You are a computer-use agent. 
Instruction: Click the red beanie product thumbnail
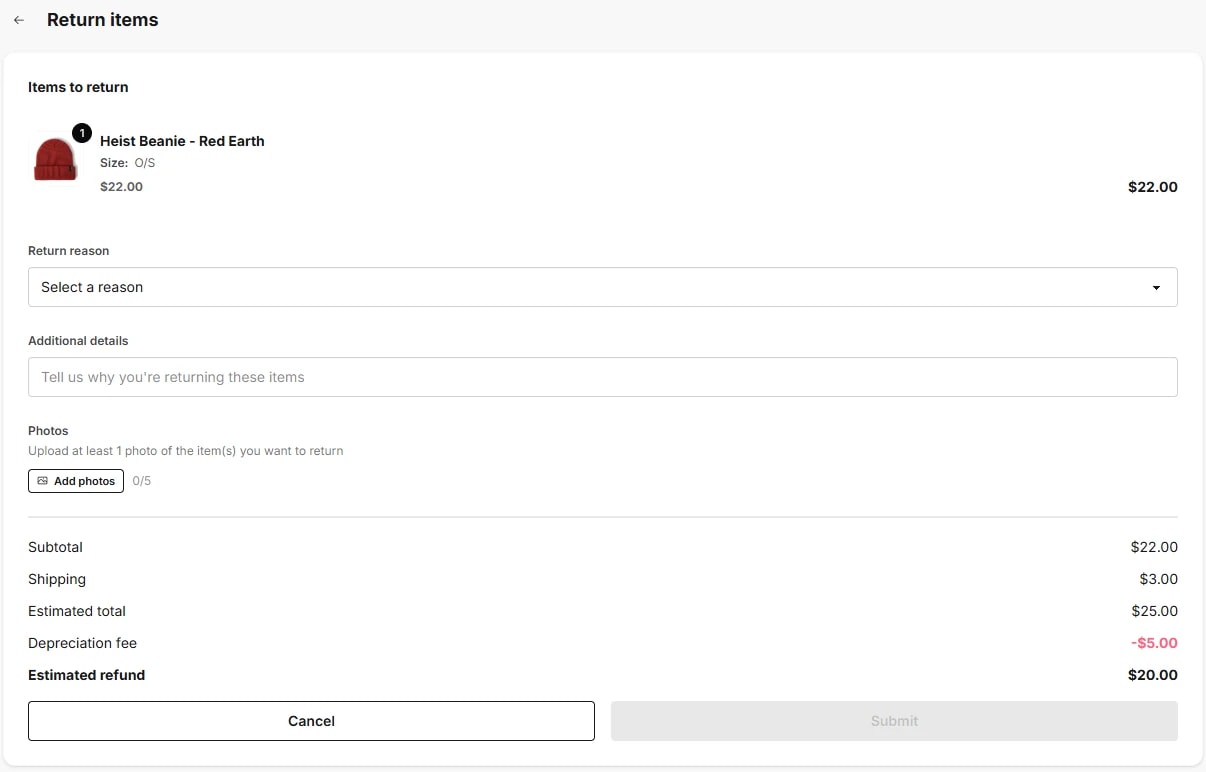pos(56,160)
